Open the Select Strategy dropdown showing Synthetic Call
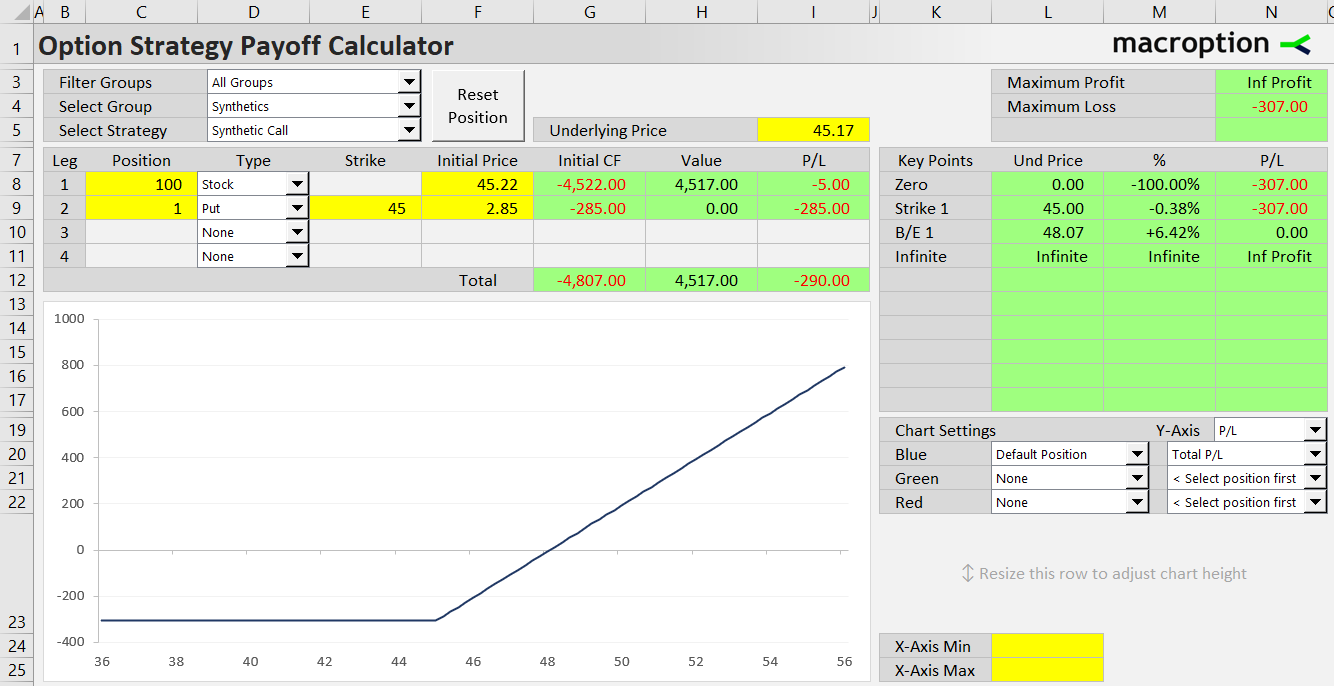This screenshot has height=686, width=1334. click(x=409, y=130)
